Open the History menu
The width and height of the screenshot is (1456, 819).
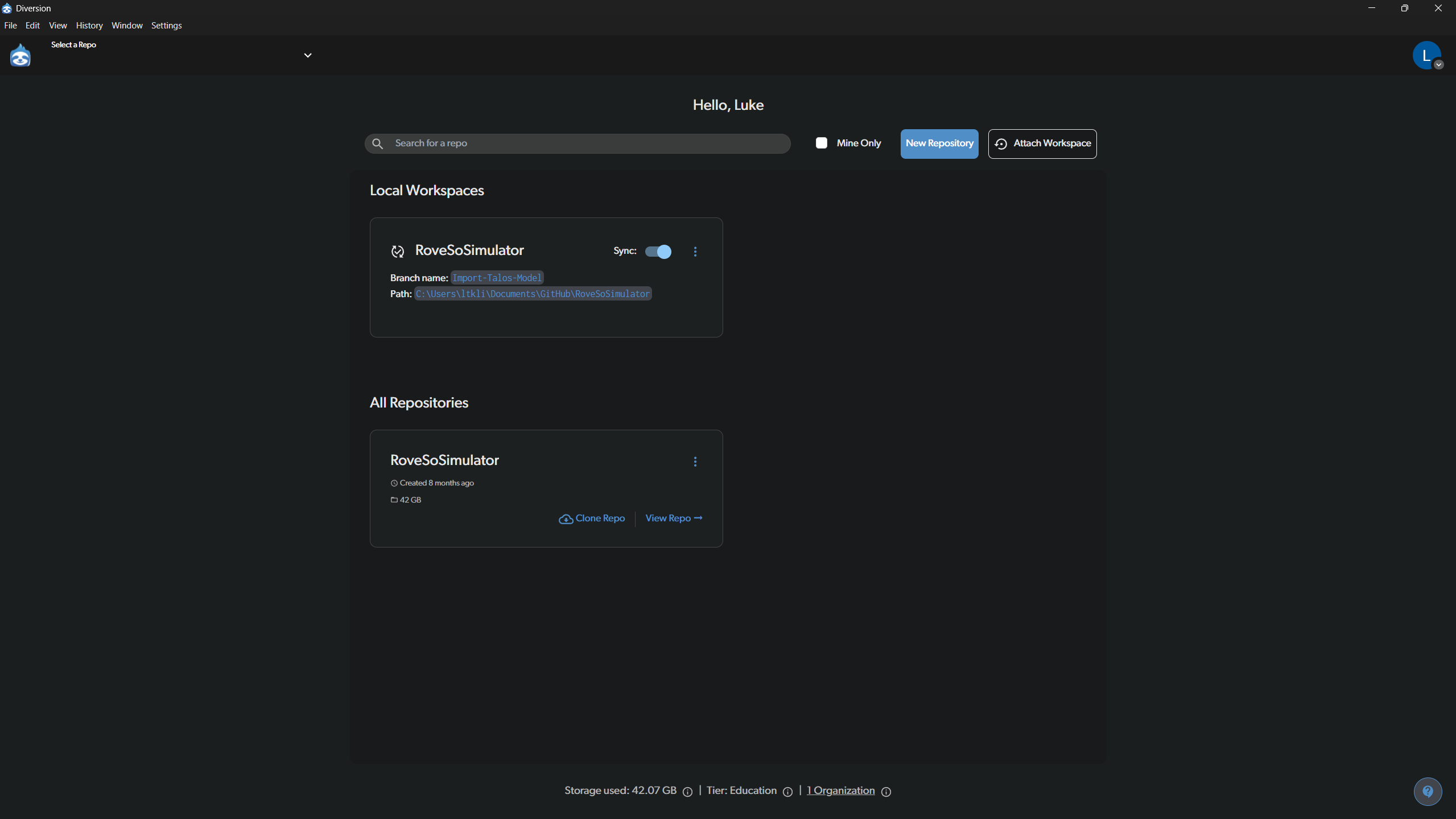click(89, 26)
